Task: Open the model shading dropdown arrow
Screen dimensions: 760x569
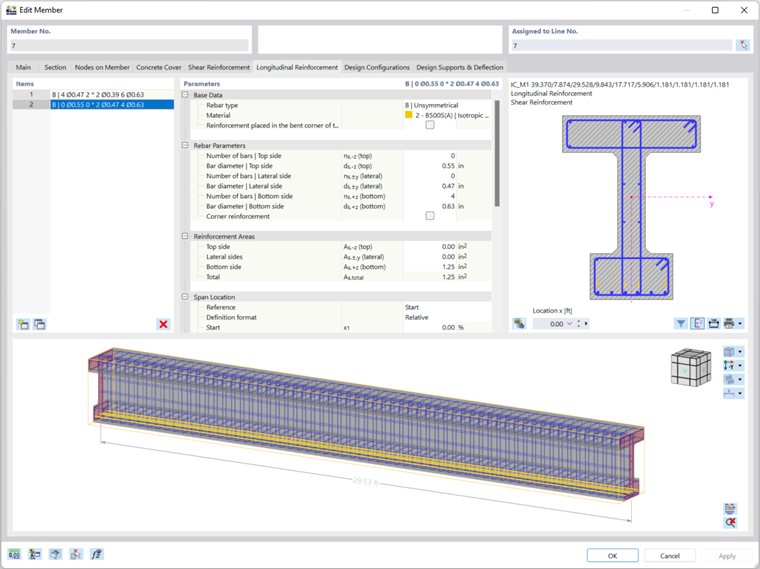Action: [x=740, y=379]
